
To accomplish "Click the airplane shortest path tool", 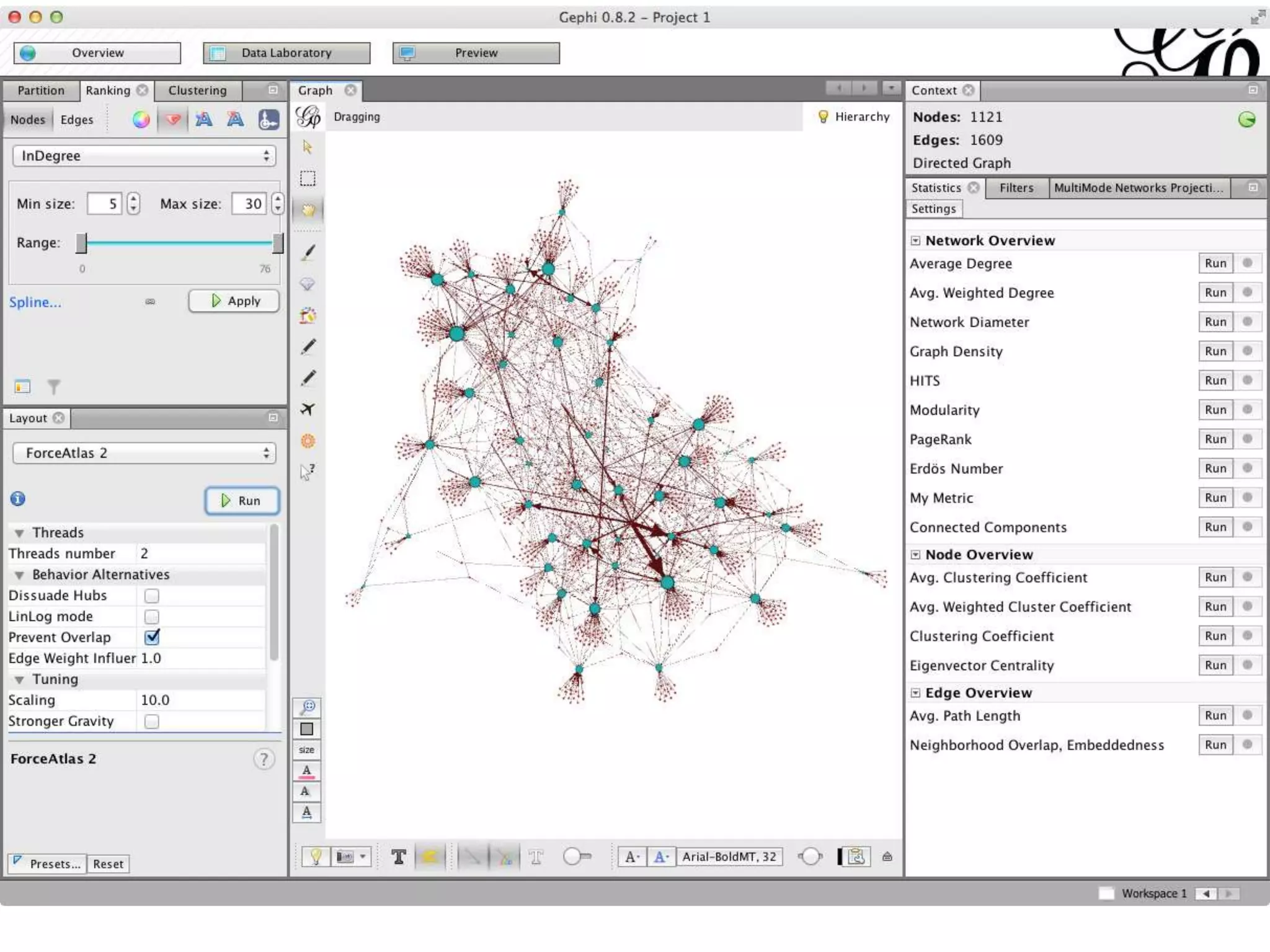I will 308,409.
